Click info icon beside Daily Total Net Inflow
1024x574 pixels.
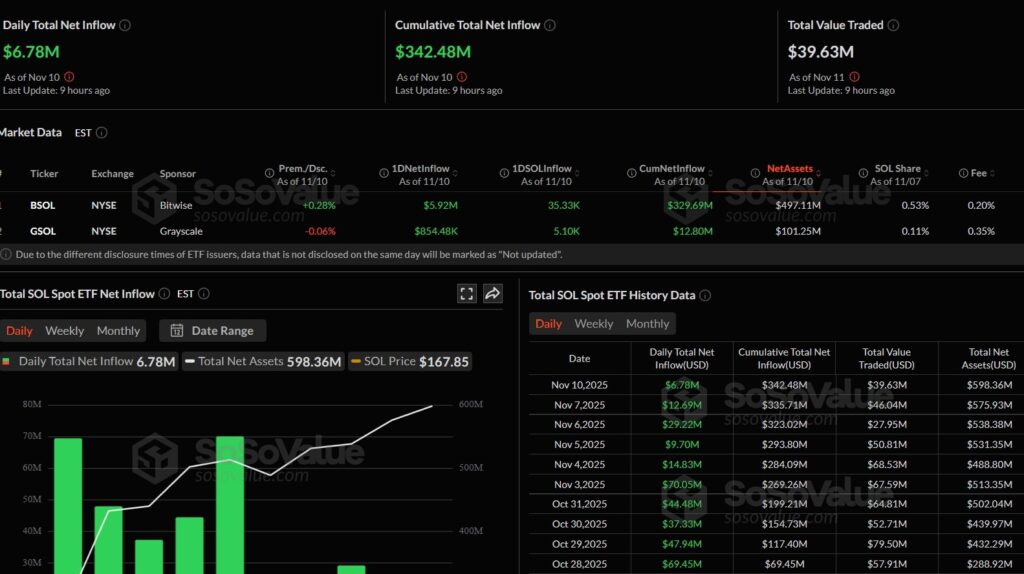click(125, 25)
